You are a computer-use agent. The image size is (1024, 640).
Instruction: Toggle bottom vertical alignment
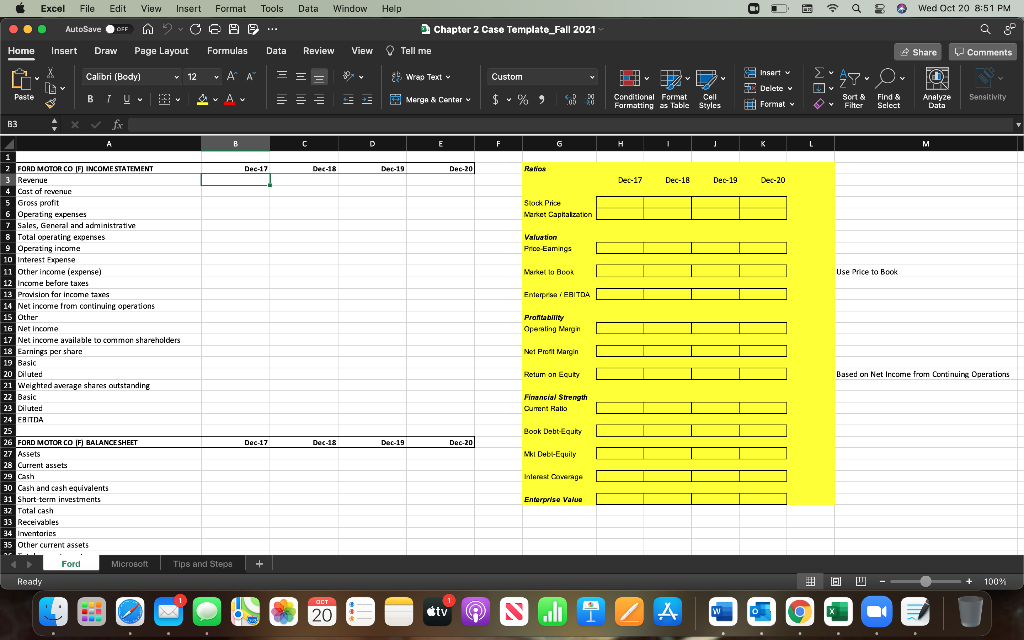[x=319, y=76]
